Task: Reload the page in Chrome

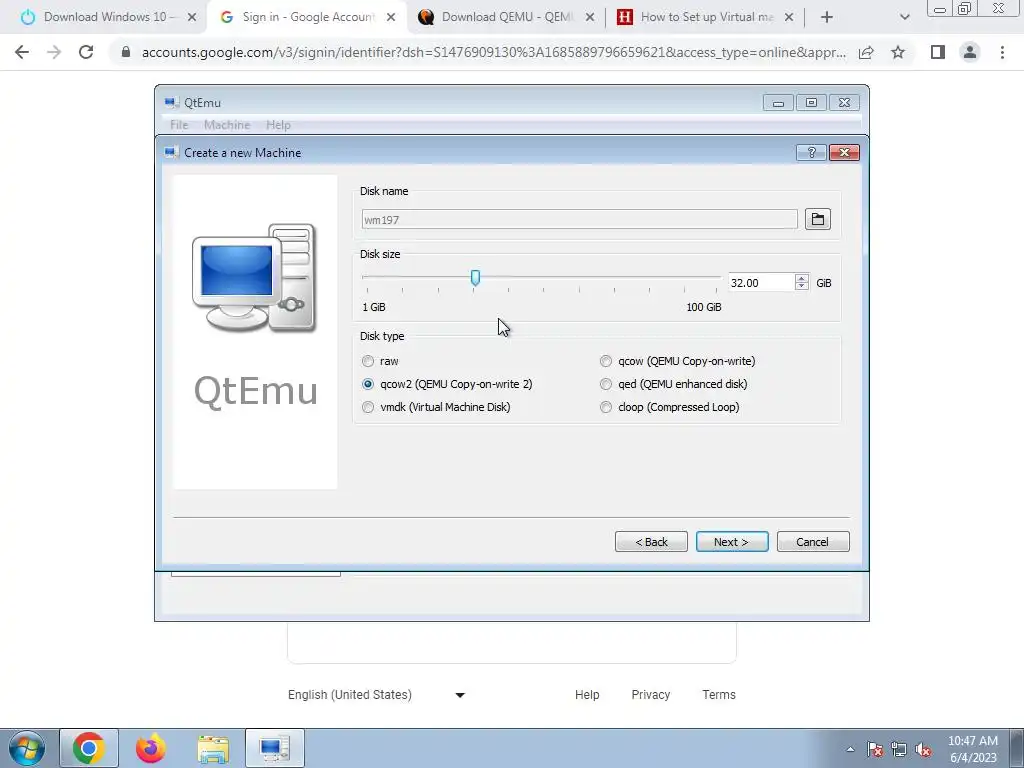Action: [86, 52]
